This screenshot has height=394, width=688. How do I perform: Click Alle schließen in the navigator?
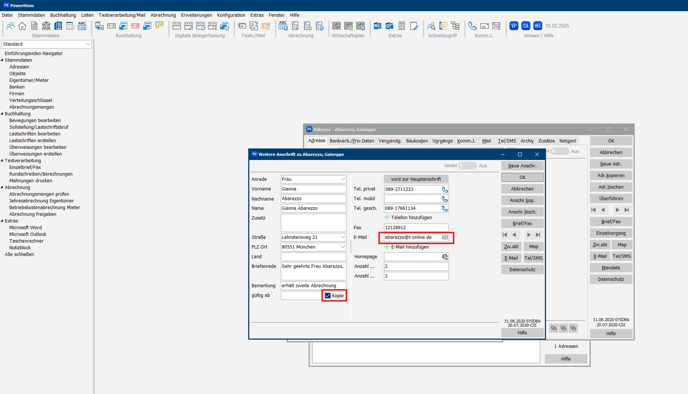[x=19, y=254]
